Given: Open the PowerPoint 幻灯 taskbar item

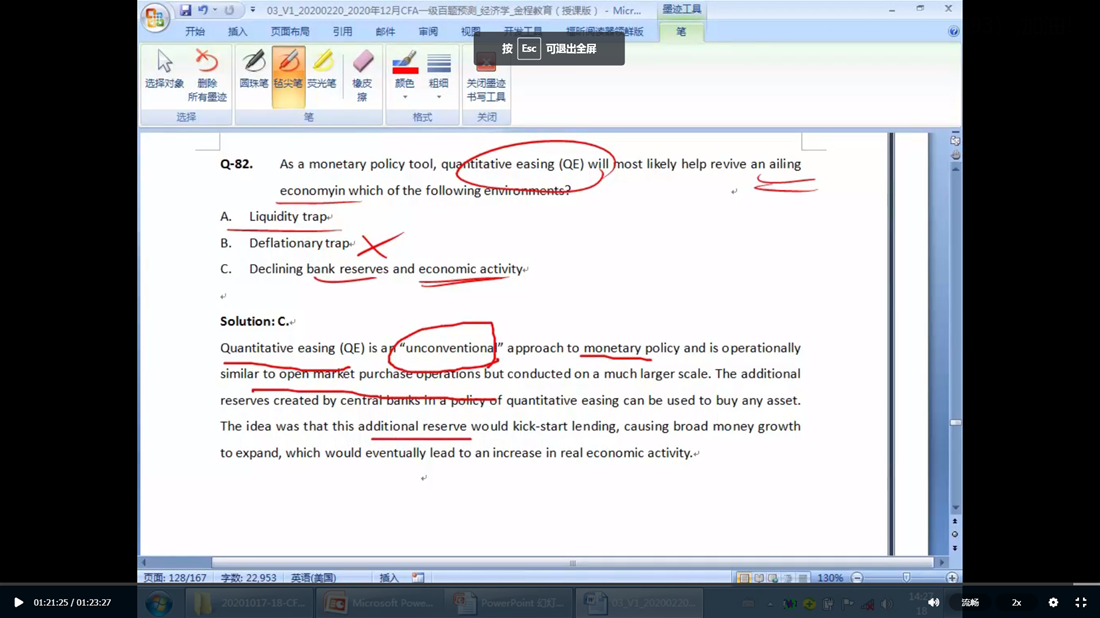Looking at the screenshot, I should 509,603.
